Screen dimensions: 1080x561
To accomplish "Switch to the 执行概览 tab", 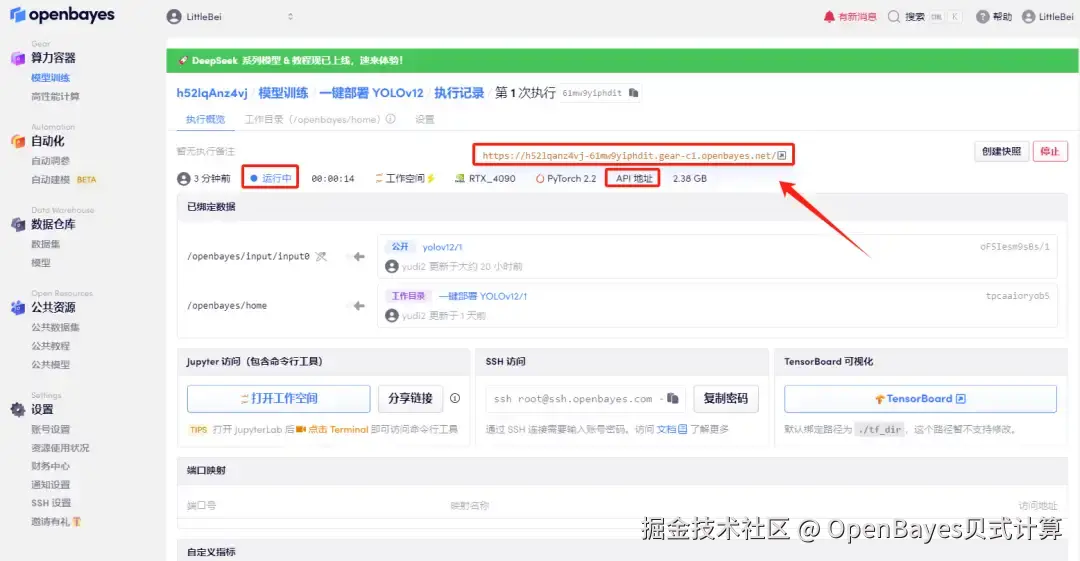I will click(x=205, y=119).
